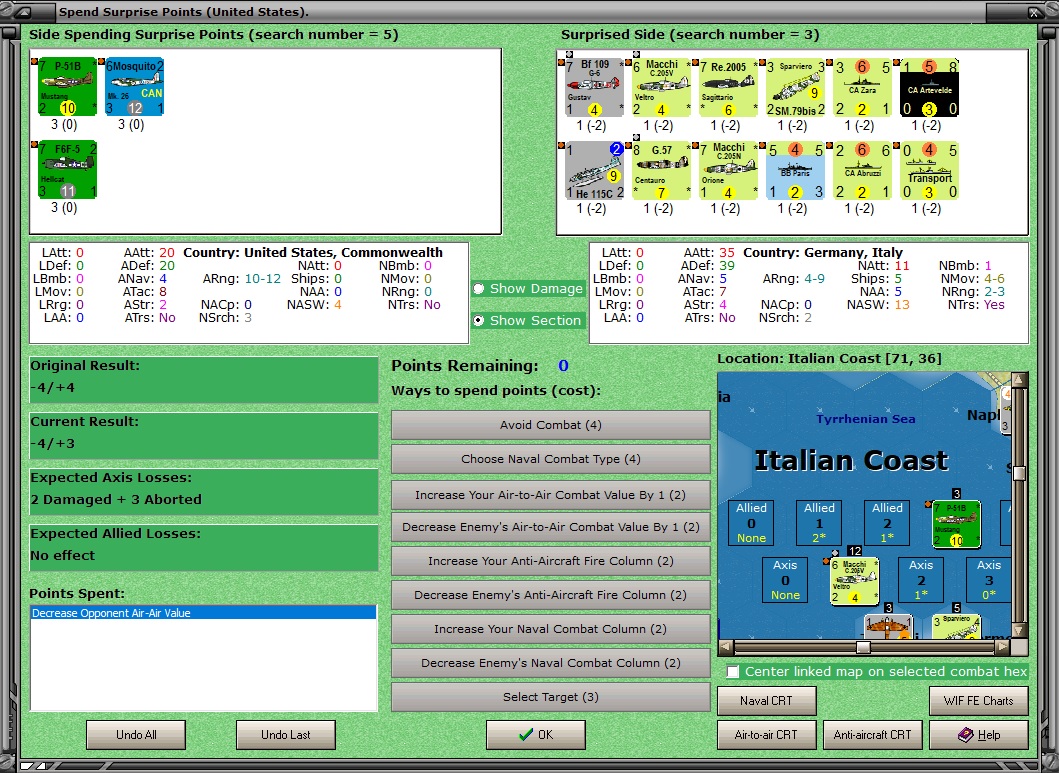This screenshot has height=773, width=1059.
Task: Click the Macchi Veltro counter on the map
Action: (854, 581)
